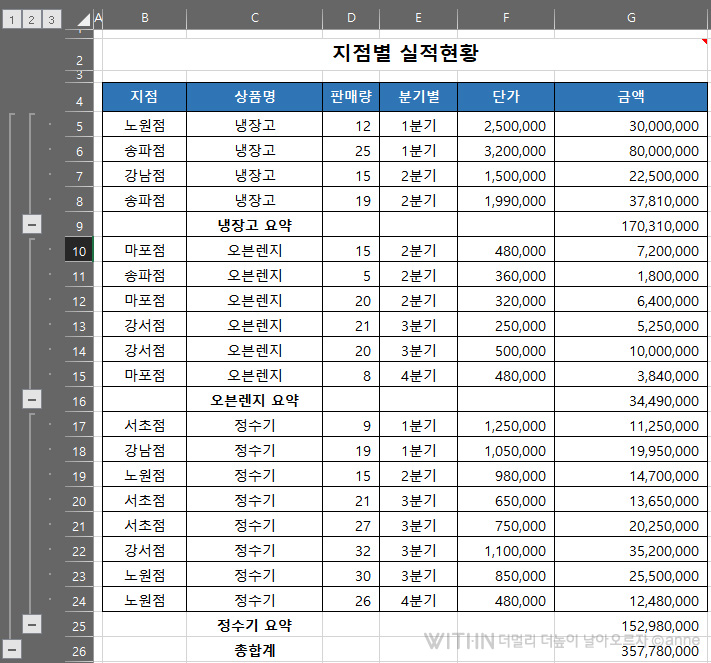Select amount 37,810,000
Image resolution: width=711 pixels, height=663 pixels.
[631, 200]
